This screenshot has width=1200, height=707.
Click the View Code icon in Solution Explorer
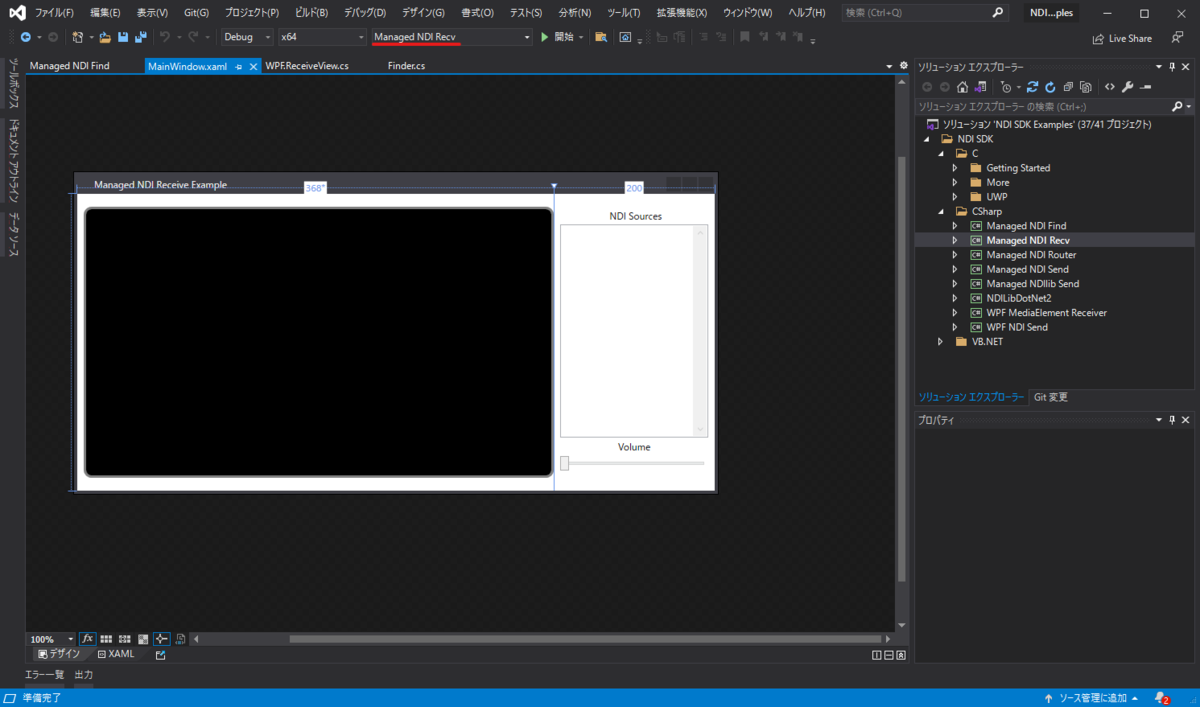click(x=1110, y=87)
